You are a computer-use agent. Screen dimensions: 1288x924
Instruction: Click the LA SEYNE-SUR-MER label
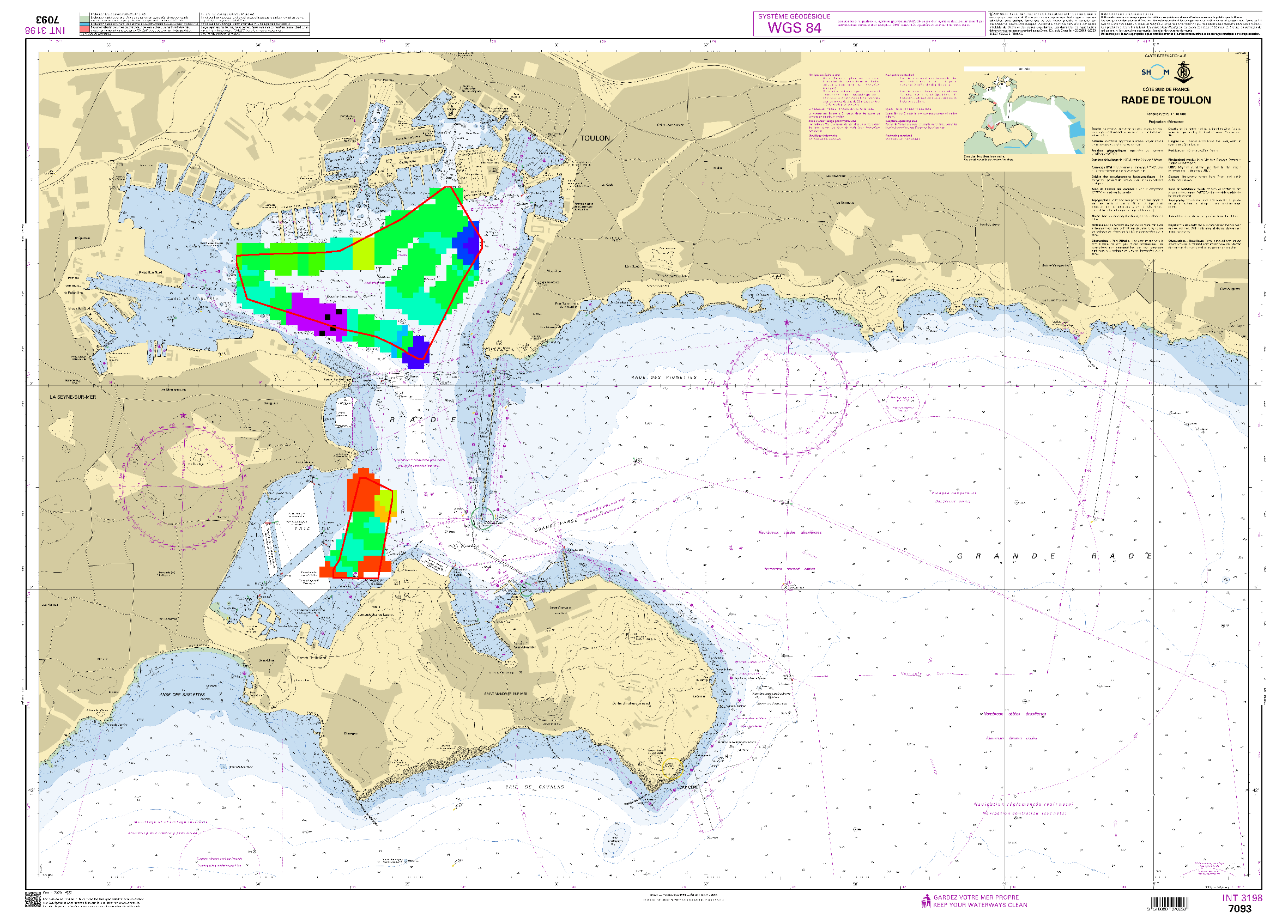[72, 397]
